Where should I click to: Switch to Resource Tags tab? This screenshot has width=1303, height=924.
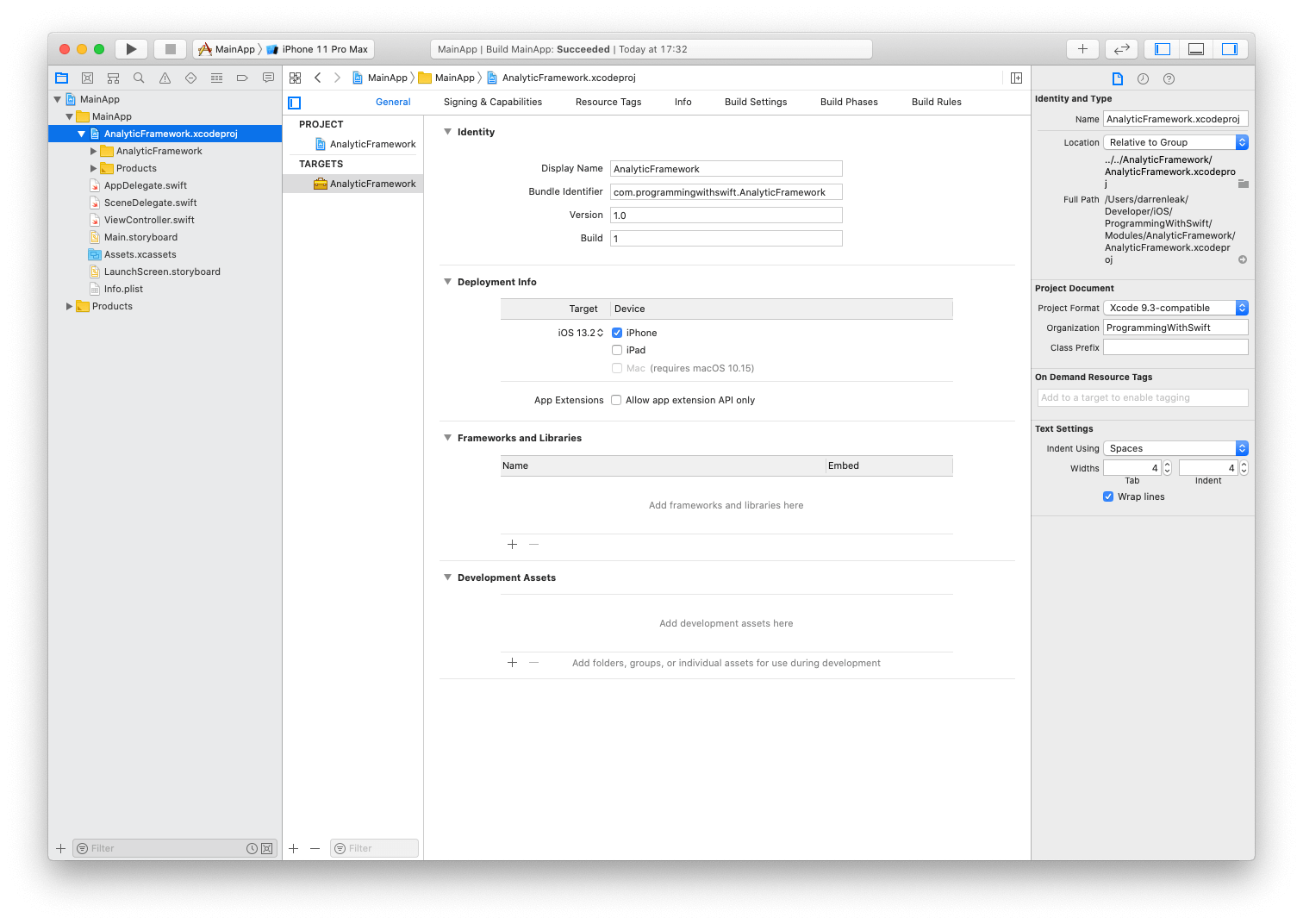pyautogui.click(x=608, y=102)
